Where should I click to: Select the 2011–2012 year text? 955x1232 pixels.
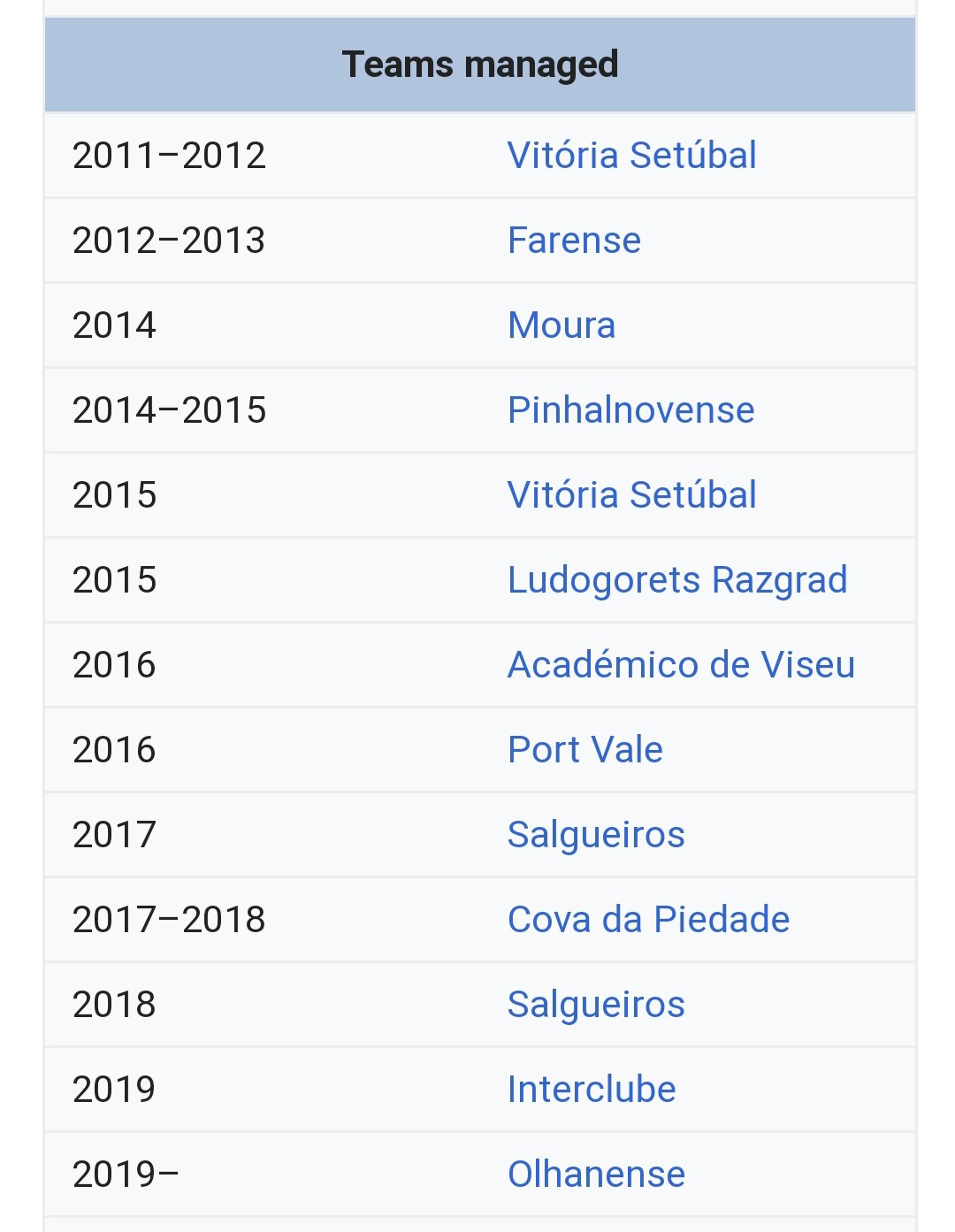point(169,156)
